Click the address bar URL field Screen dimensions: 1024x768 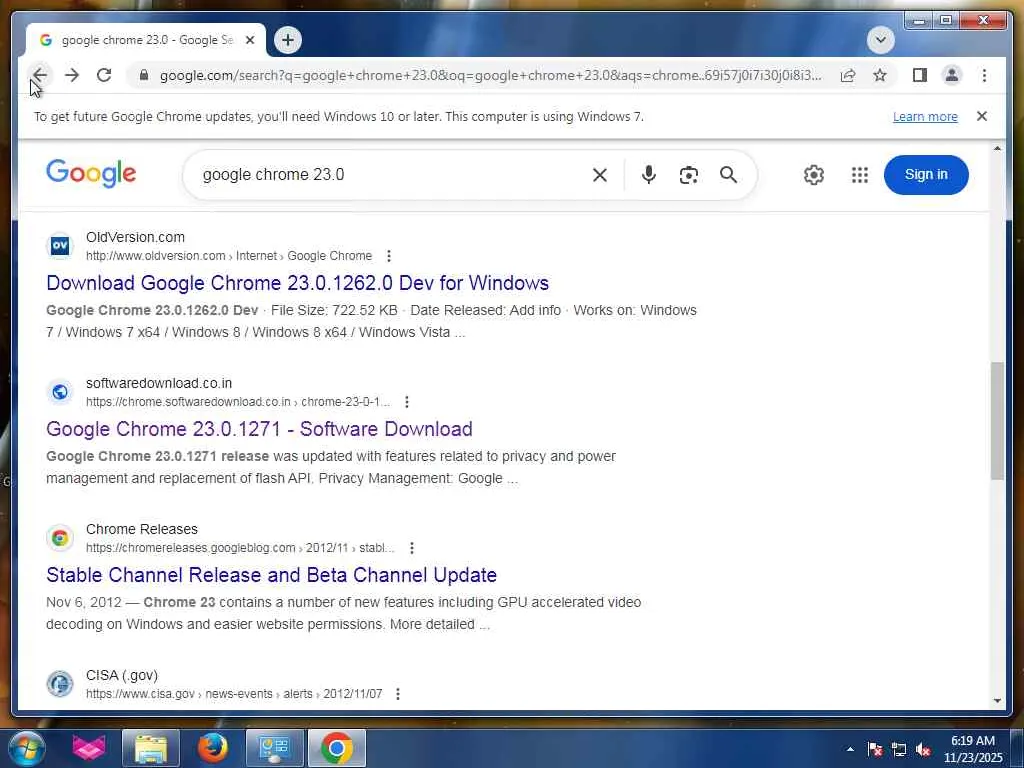tap(490, 75)
